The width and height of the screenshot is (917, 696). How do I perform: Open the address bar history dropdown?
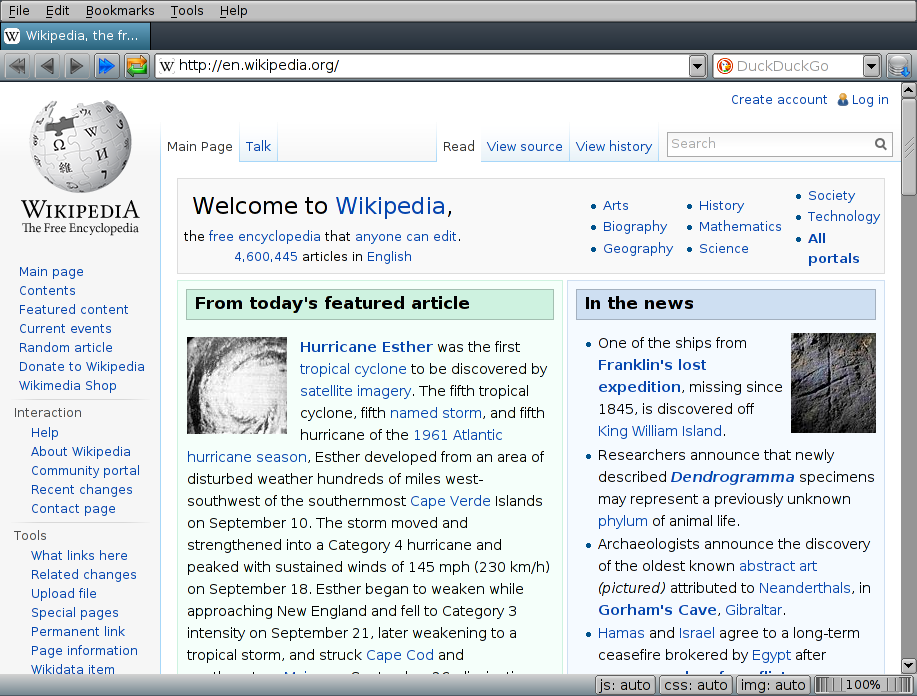(697, 66)
